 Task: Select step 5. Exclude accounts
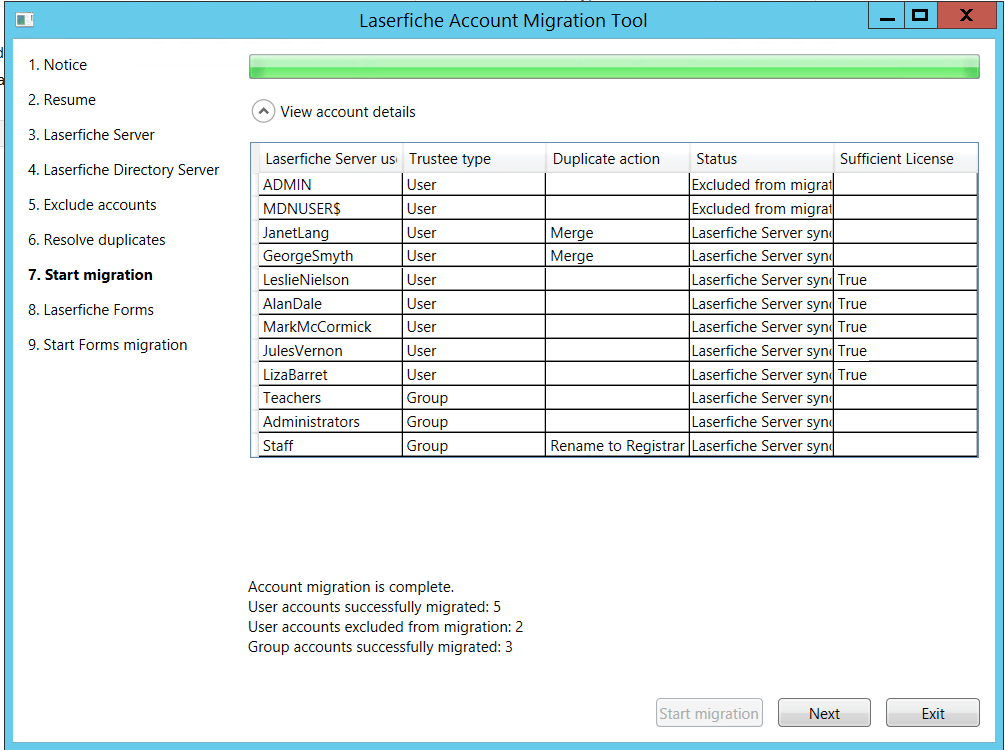click(92, 205)
